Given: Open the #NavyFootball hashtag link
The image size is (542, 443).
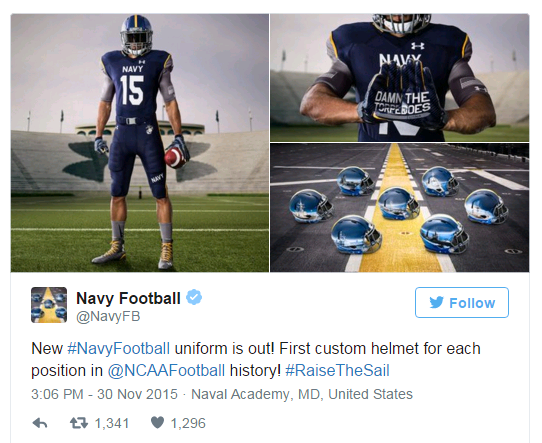Looking at the screenshot, I should [x=119, y=349].
